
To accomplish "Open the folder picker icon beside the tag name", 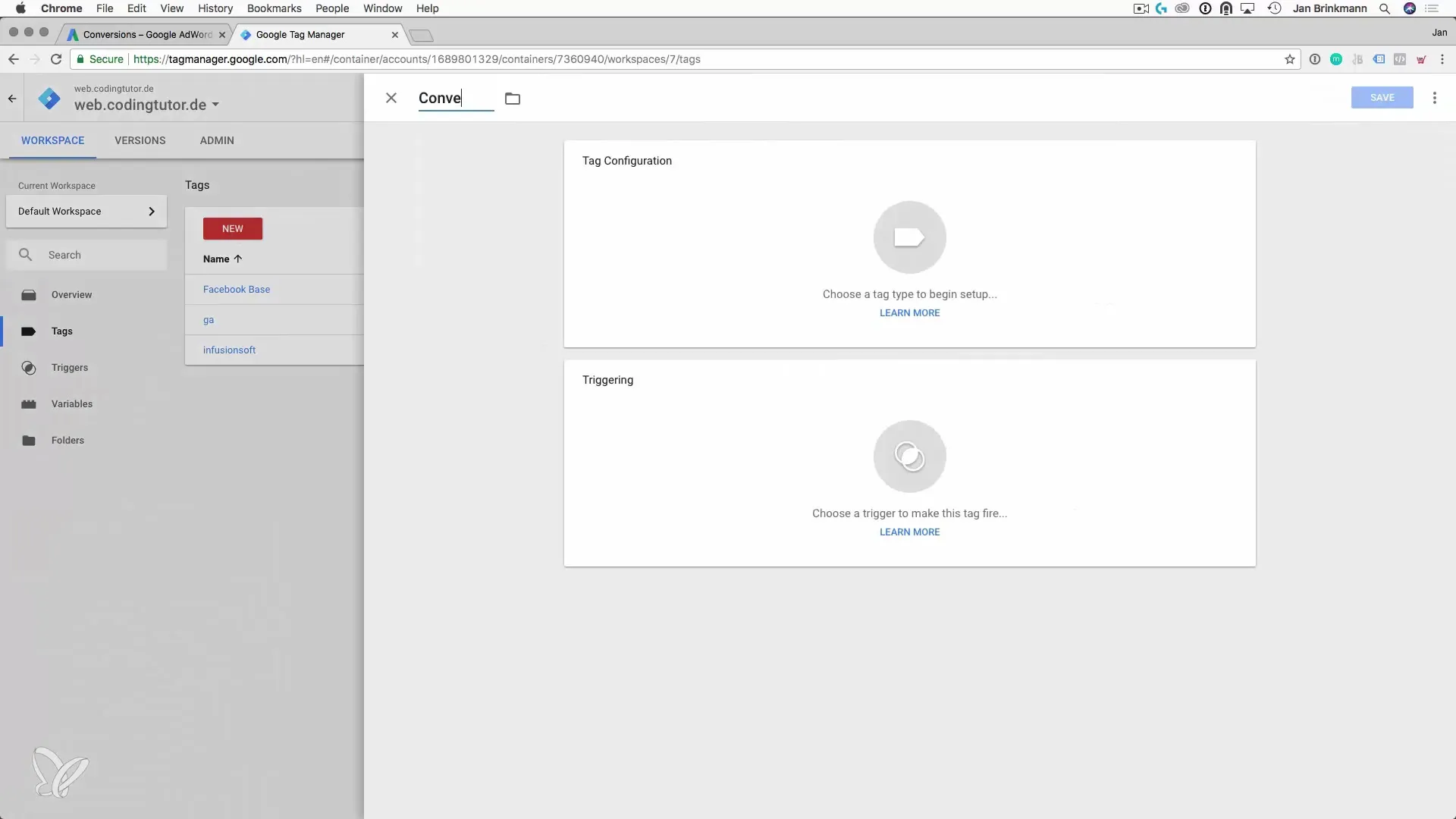I will tap(513, 99).
